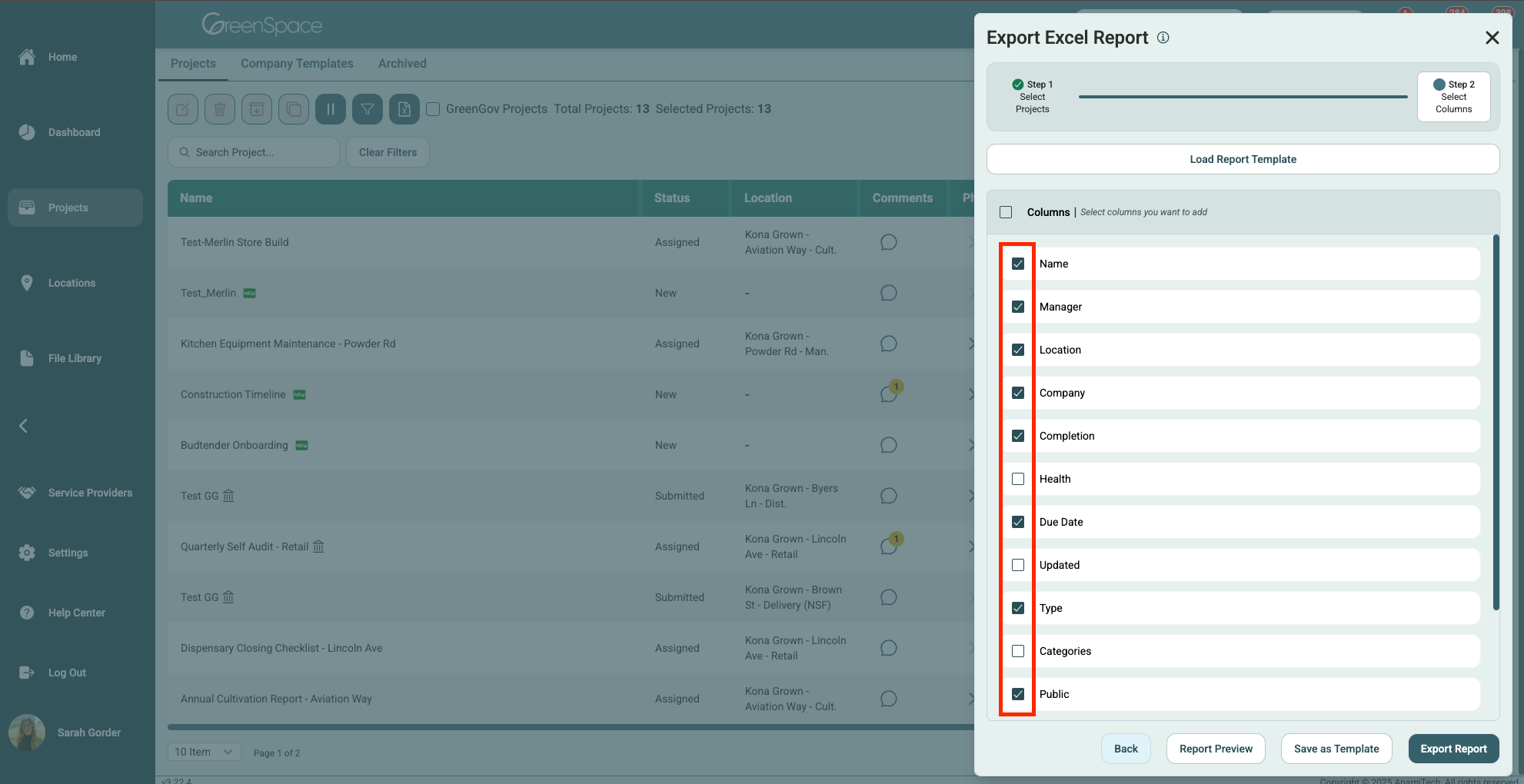Click the GreenSpace logo
Screen dimensions: 1524x784
[262, 25]
